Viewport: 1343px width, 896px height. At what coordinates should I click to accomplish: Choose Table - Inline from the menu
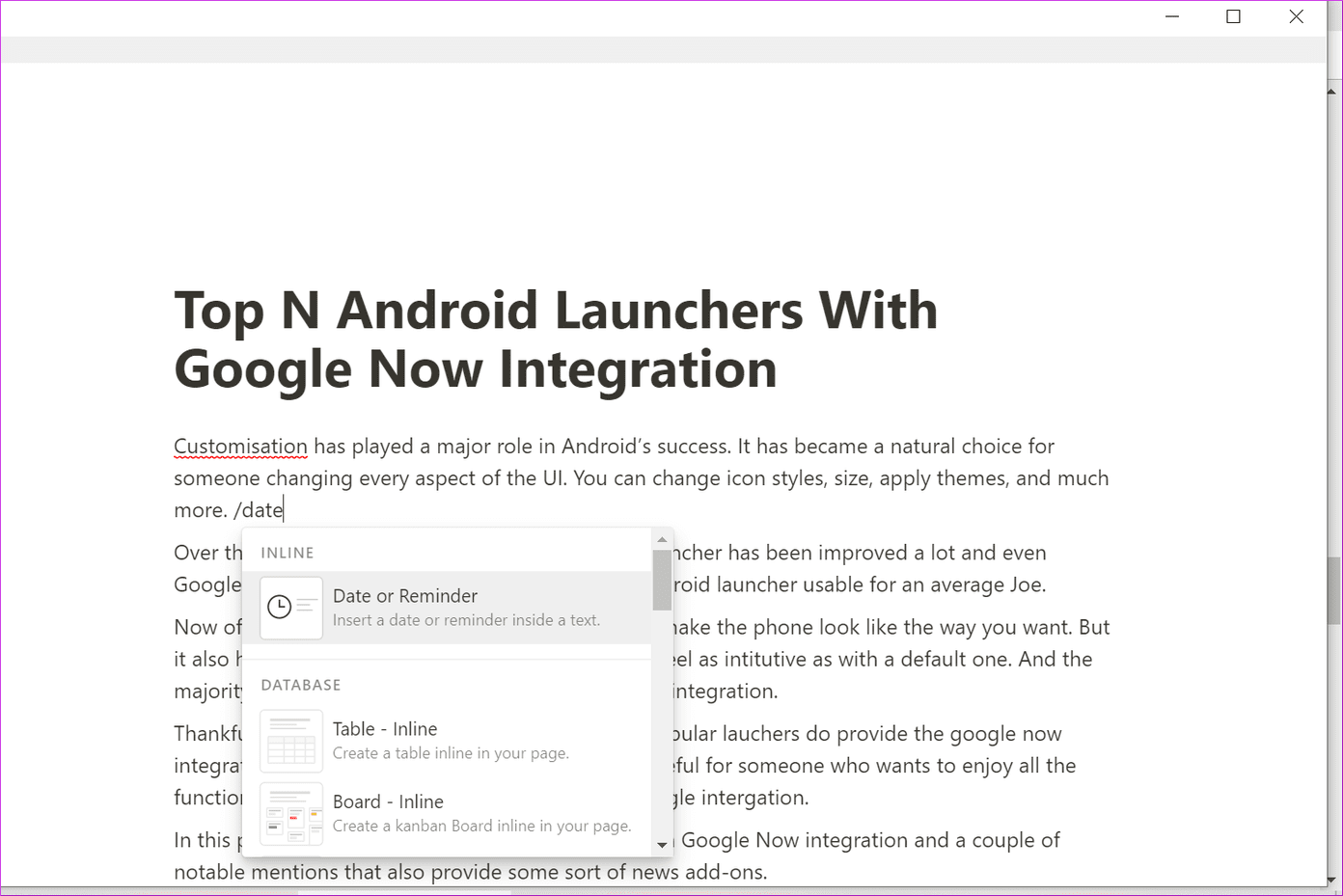point(447,741)
